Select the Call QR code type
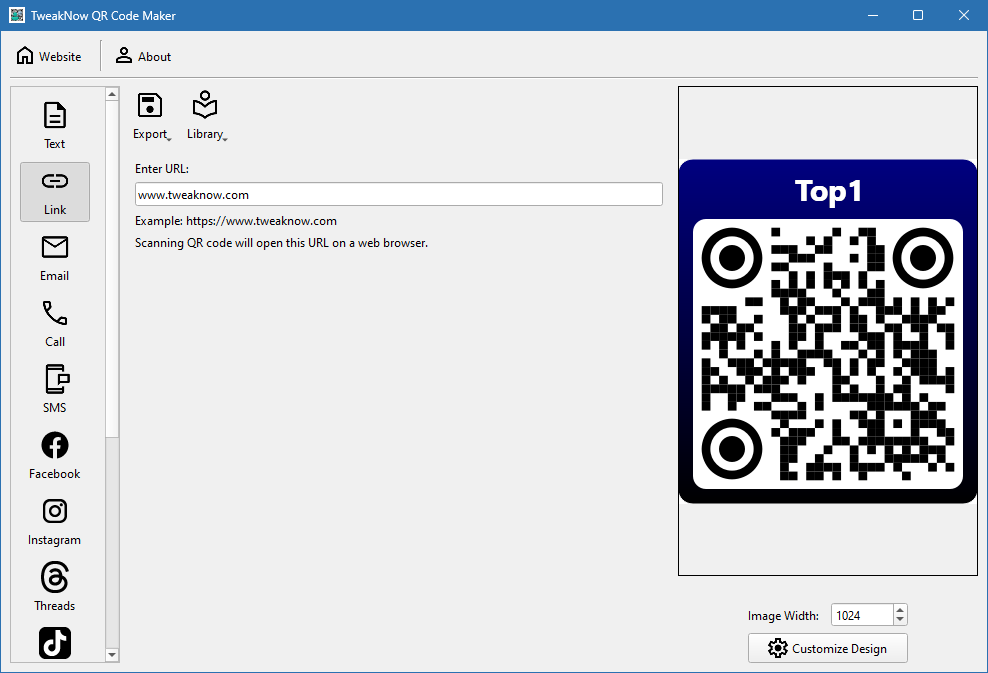Image resolution: width=988 pixels, height=673 pixels. [x=55, y=323]
